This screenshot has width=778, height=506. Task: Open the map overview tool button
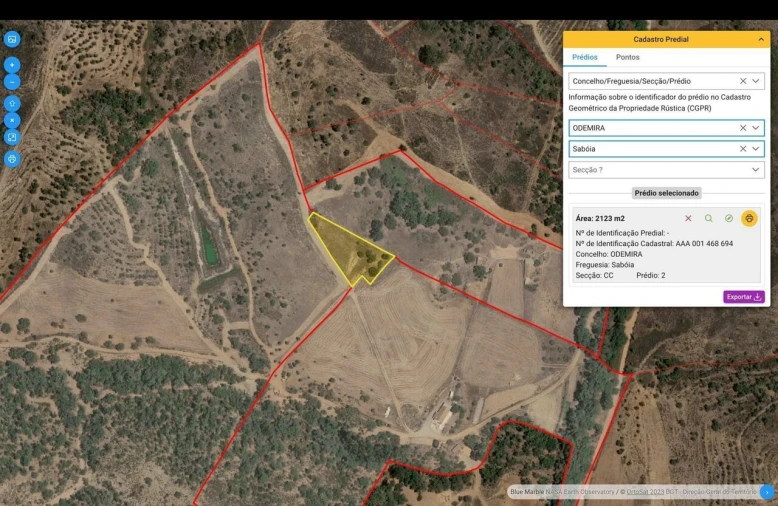tap(12, 137)
